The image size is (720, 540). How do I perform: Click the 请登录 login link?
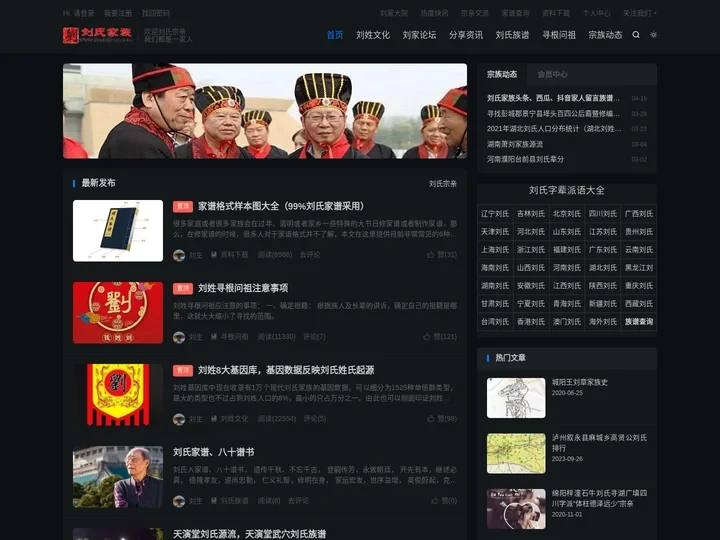click(84, 13)
